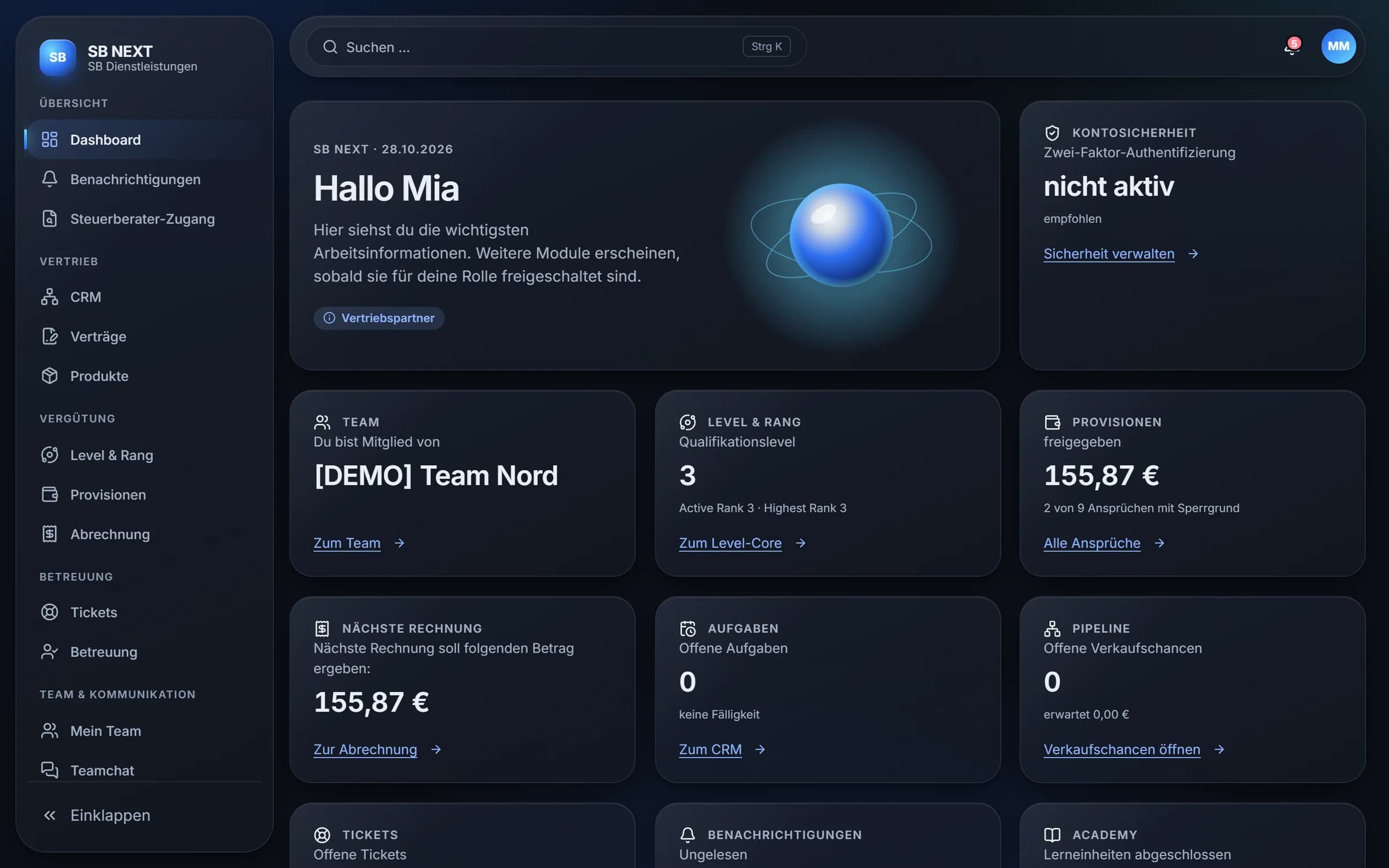Click the Produkte box icon
Viewport: 1389px width, 868px height.
50,376
